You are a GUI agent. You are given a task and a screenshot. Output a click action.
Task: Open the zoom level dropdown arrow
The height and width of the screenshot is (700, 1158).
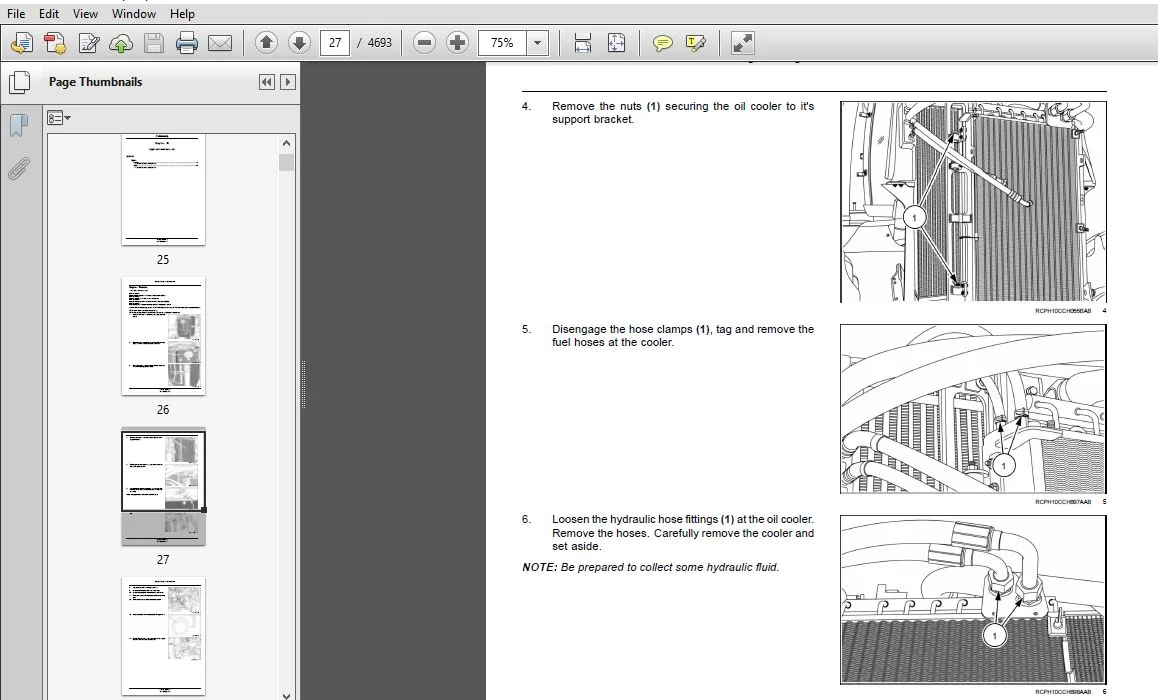pyautogui.click(x=538, y=43)
